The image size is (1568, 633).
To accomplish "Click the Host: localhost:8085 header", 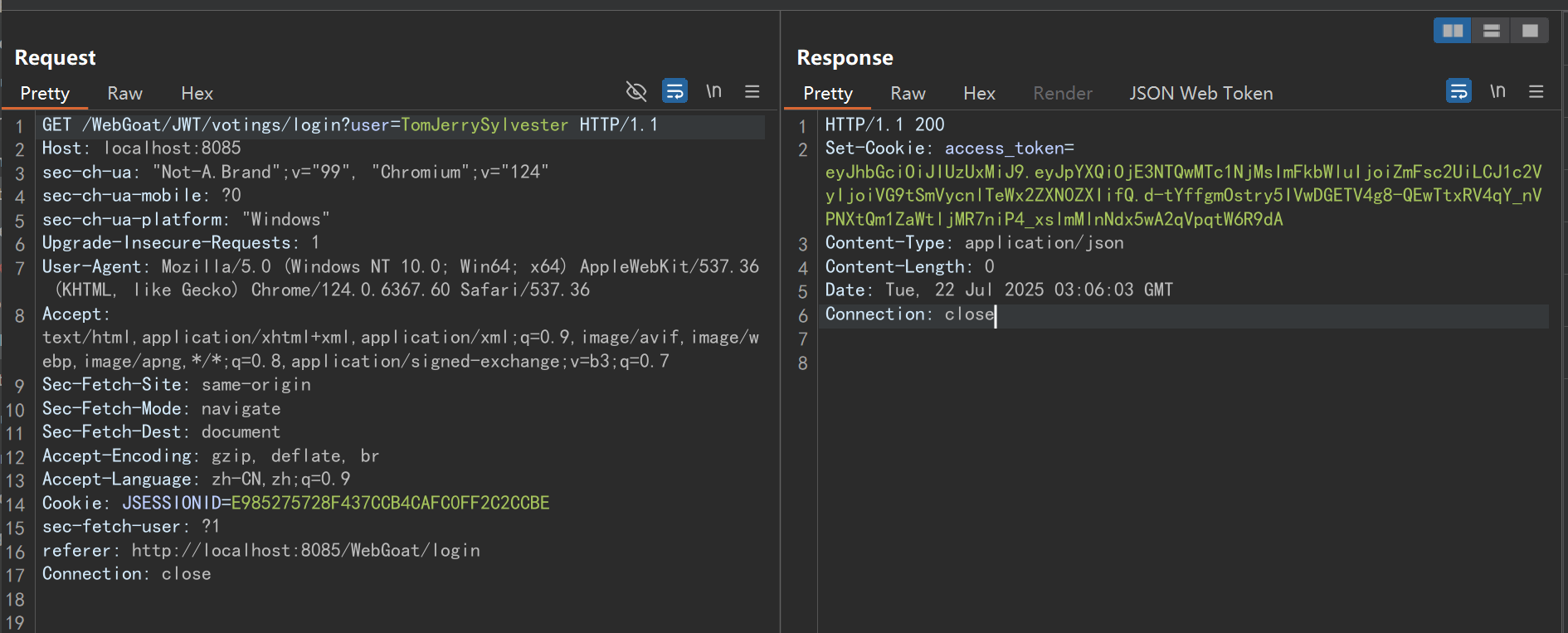I will (142, 148).
